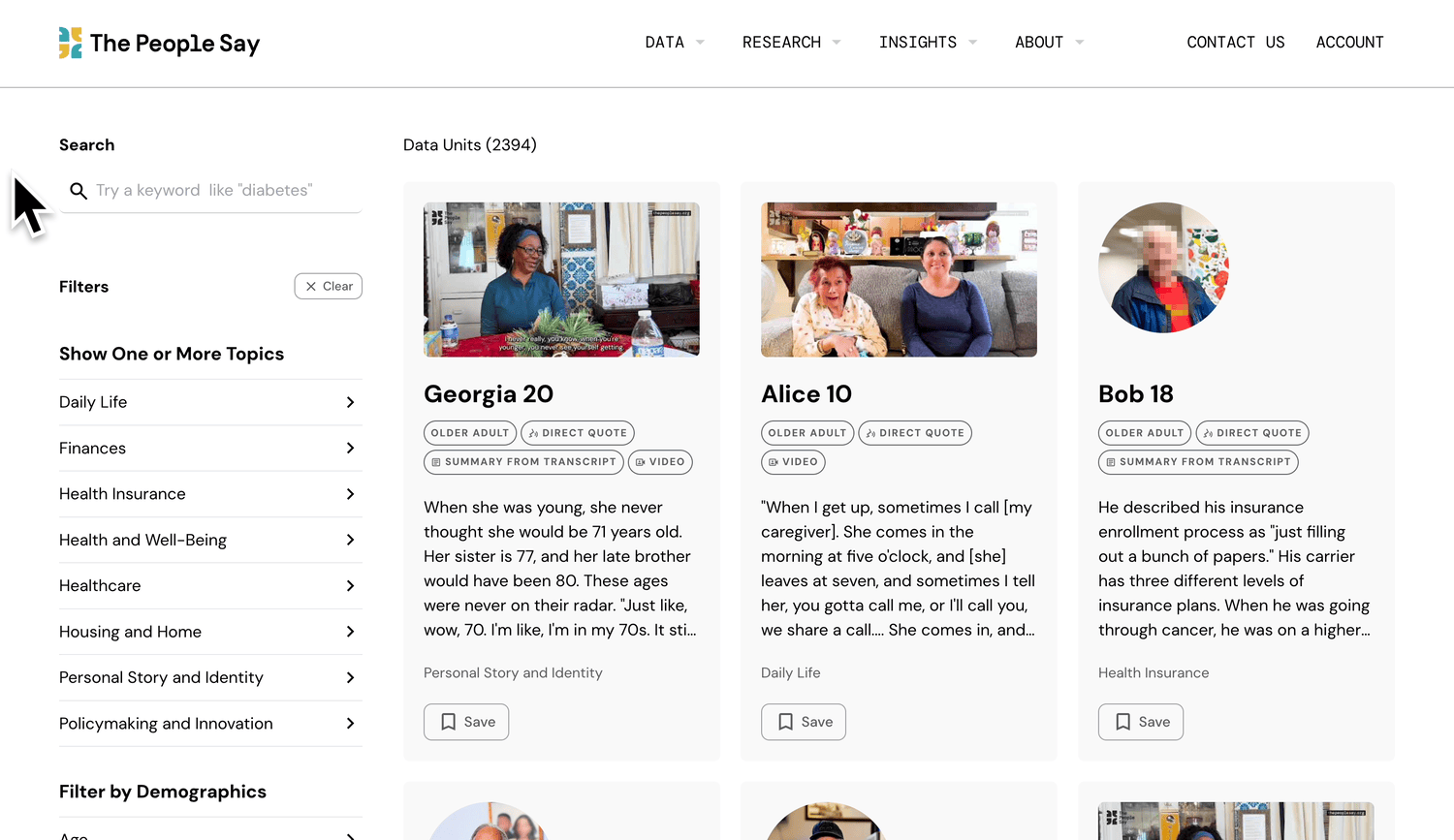Expand the Healthcare topic chevron
Image resolution: width=1454 pixels, height=840 pixels.
coord(350,586)
